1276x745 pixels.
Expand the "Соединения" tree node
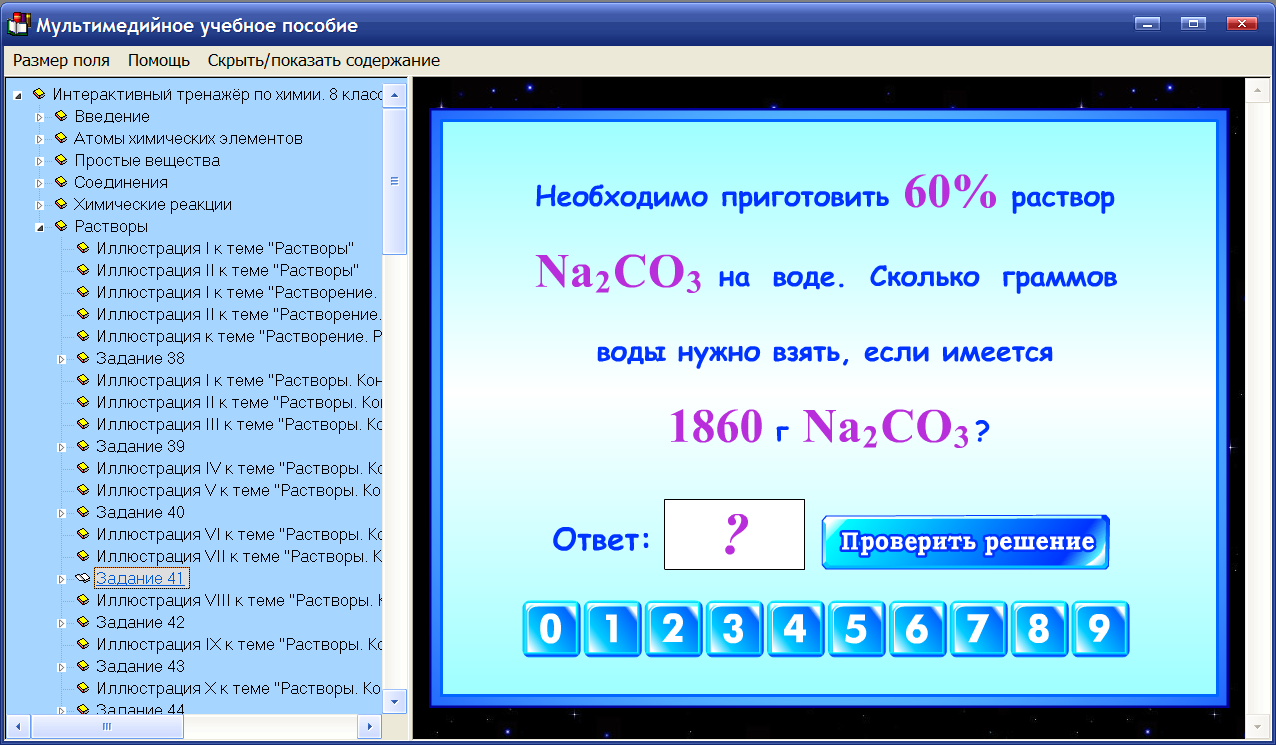pyautogui.click(x=39, y=182)
